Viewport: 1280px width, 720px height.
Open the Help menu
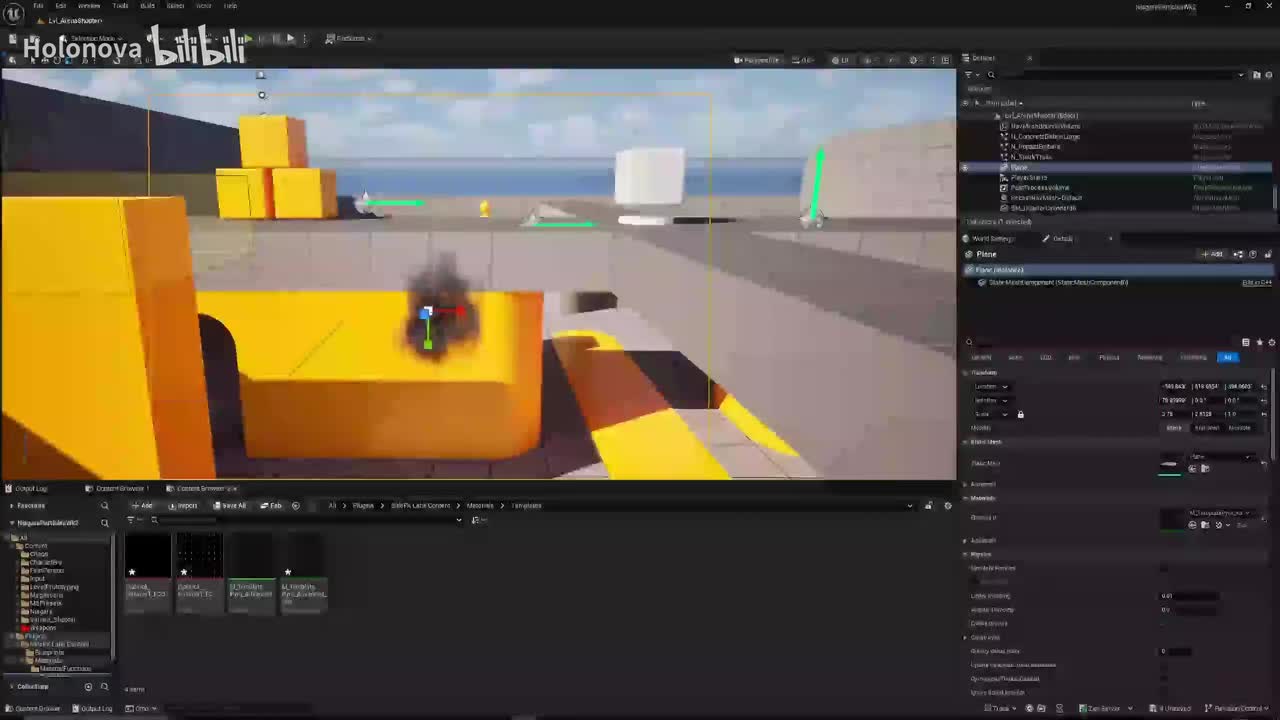point(230,6)
